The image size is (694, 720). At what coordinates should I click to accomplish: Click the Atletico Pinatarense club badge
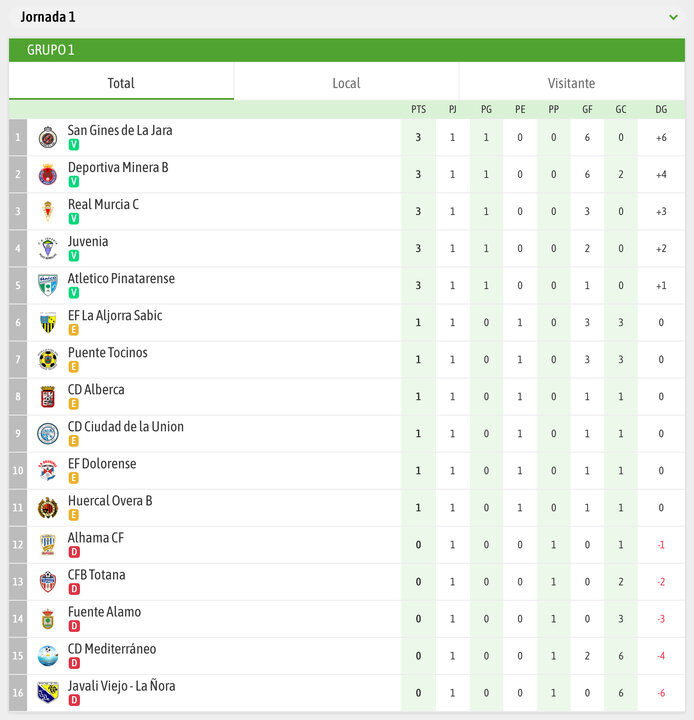click(47, 286)
